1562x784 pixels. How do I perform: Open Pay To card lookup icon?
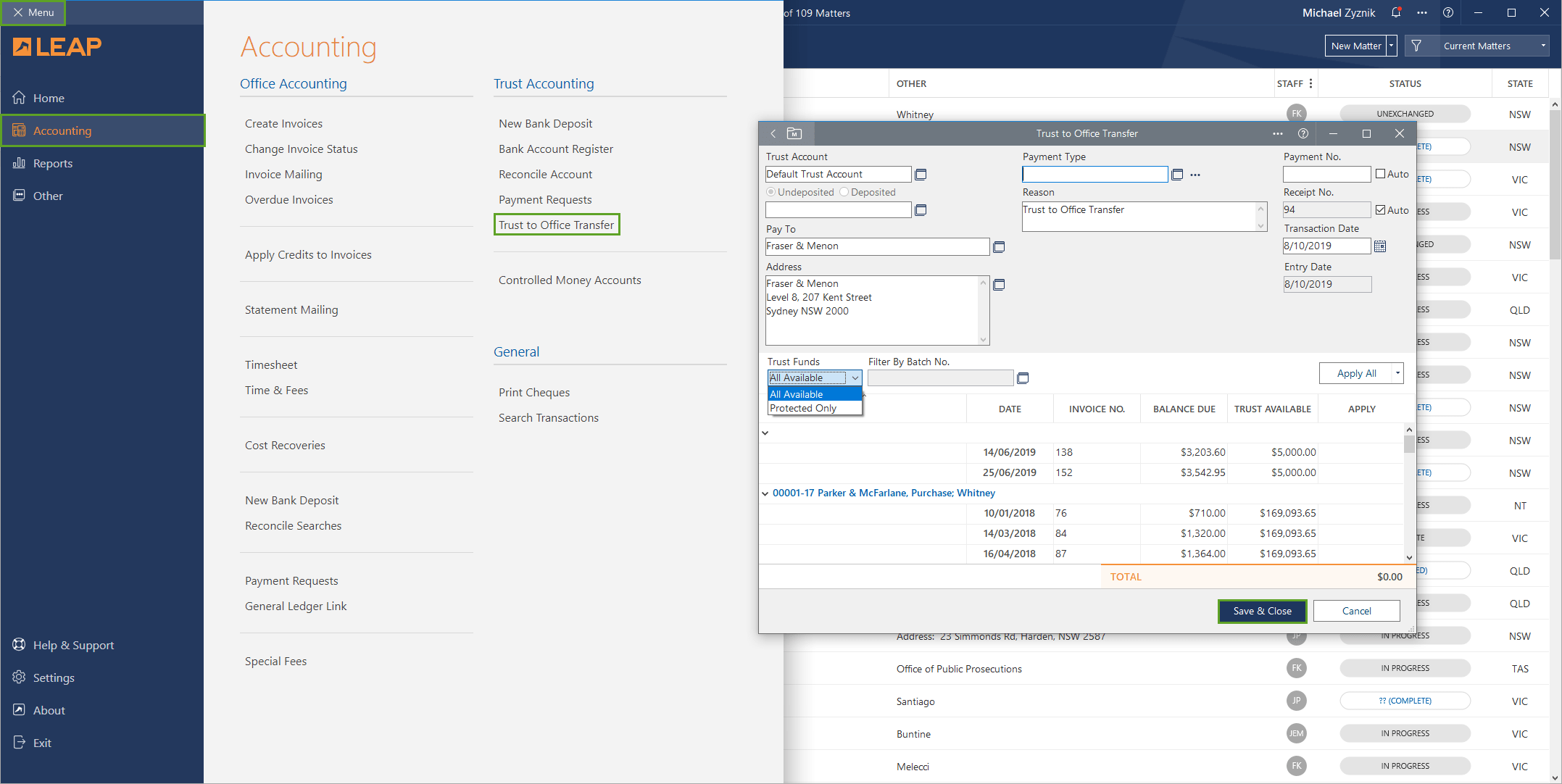point(999,247)
